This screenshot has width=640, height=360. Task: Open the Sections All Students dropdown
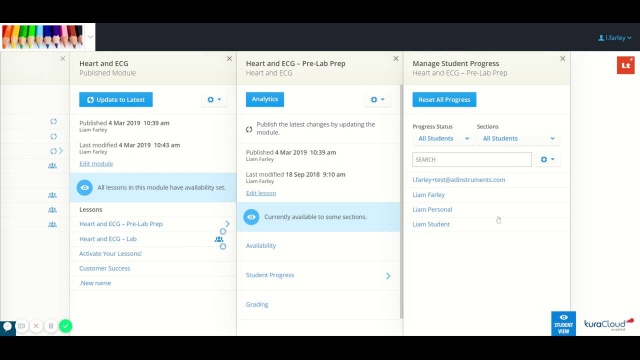pyautogui.click(x=518, y=138)
